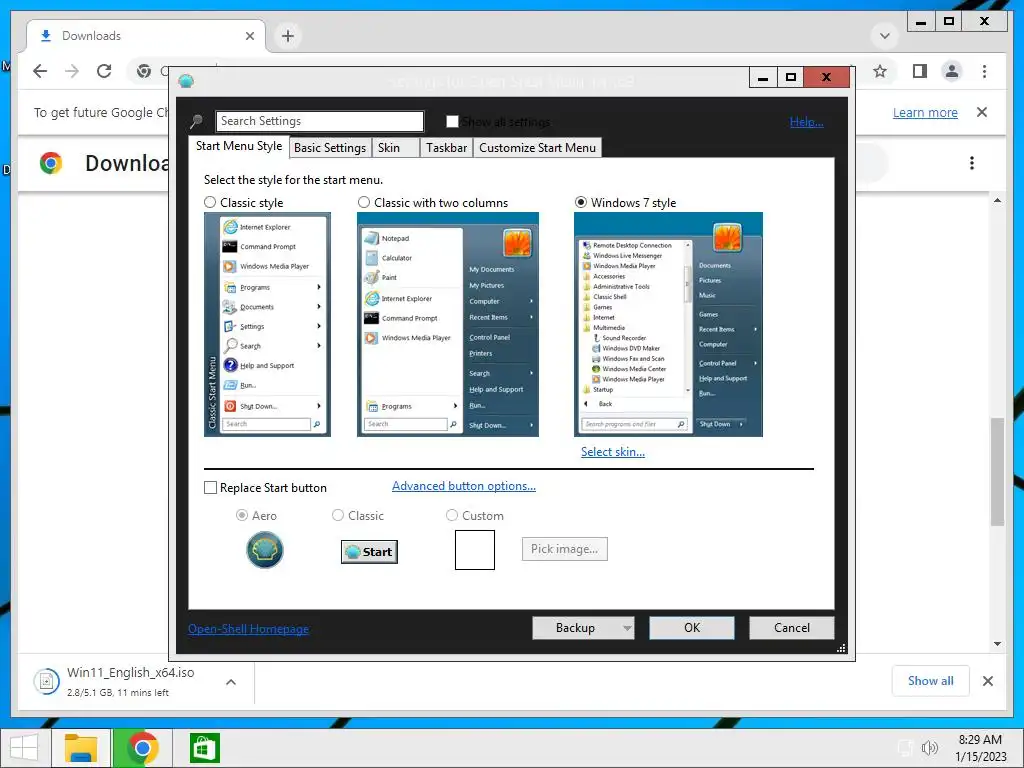Viewport: 1024px width, 768px height.
Task: Open the Skin tab
Action: coord(396,148)
